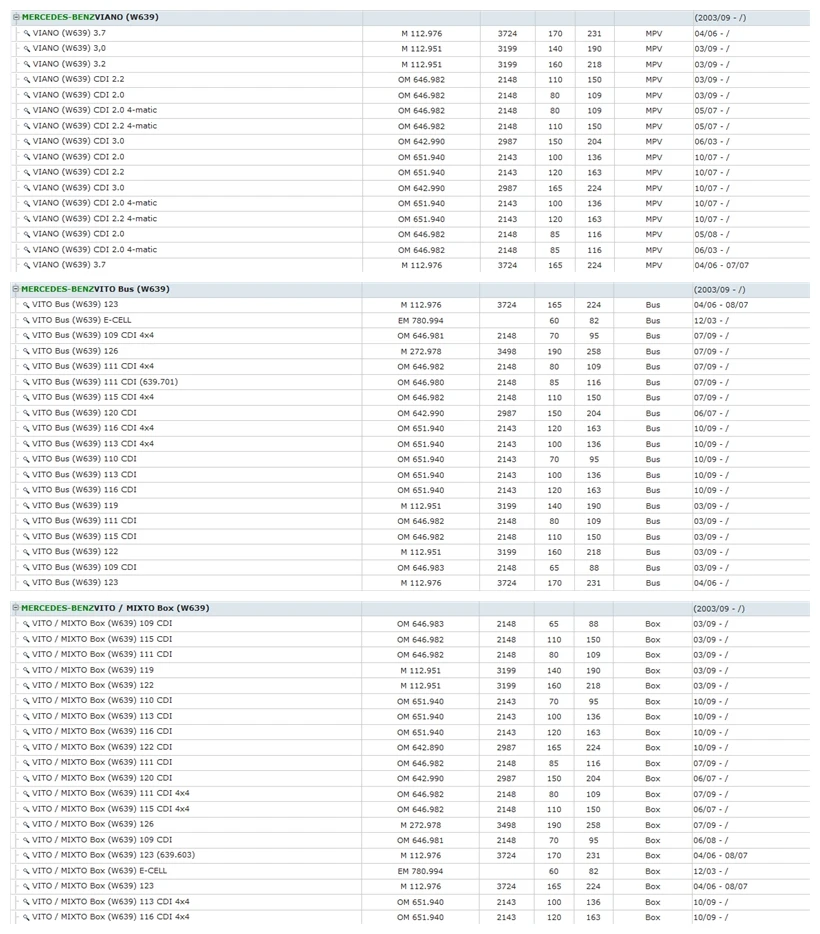Click magnifier icon beside VITO / MIXTO Box E-CELL
Viewport: 820px width, 934px height.
point(26,871)
